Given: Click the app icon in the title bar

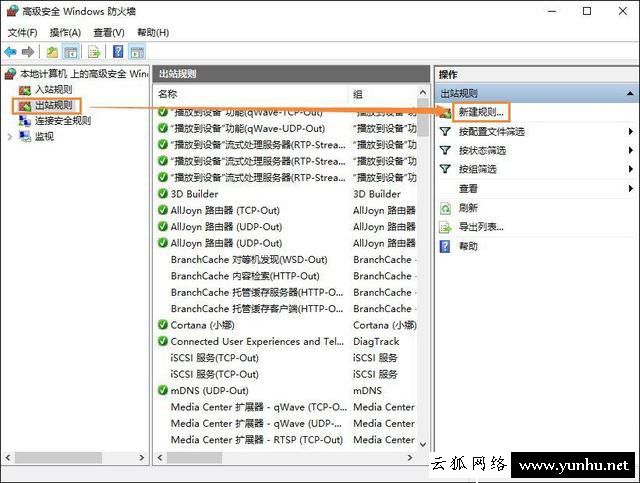Looking at the screenshot, I should click(x=12, y=11).
